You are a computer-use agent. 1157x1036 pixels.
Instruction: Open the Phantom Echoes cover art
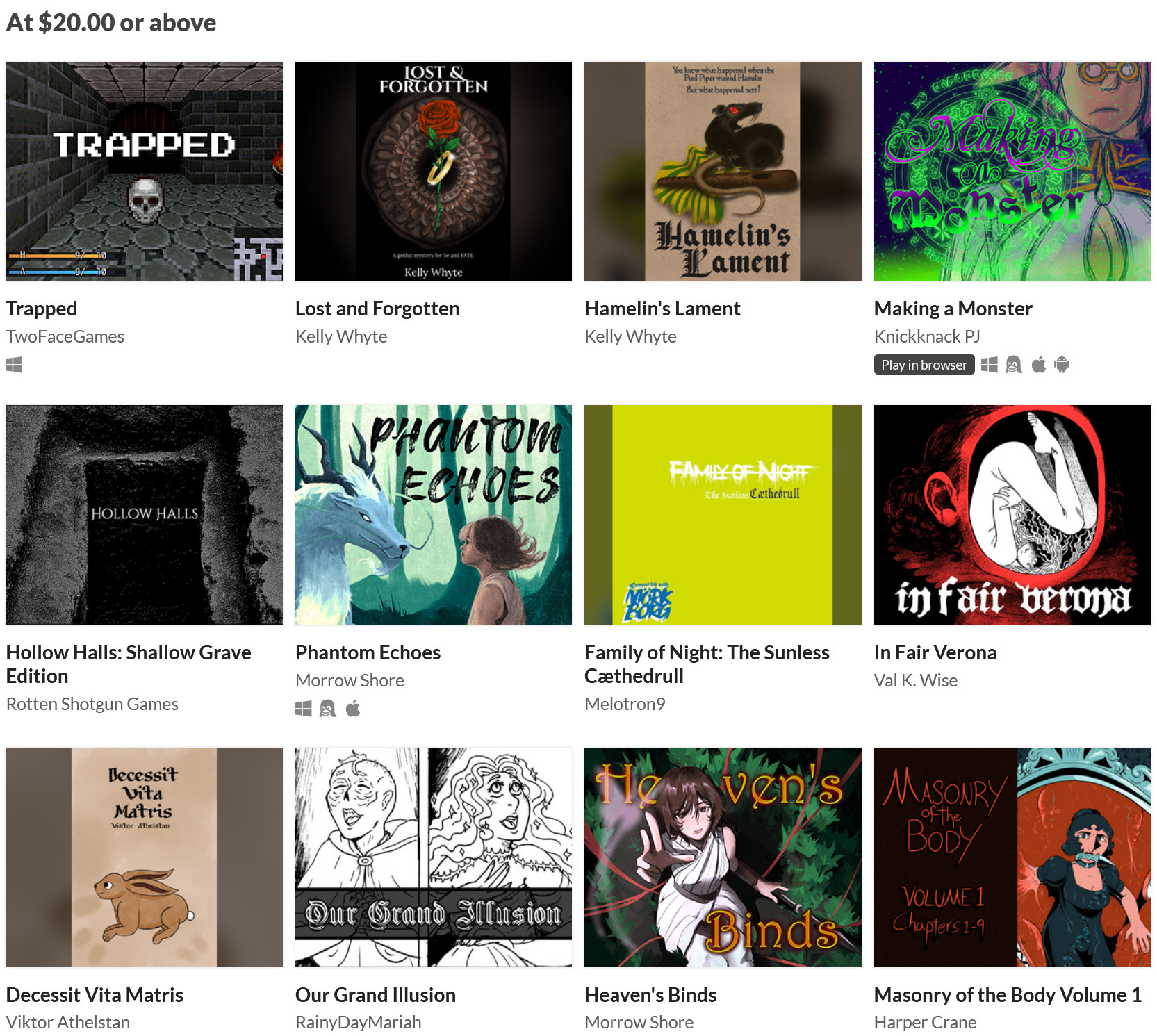[x=434, y=515]
